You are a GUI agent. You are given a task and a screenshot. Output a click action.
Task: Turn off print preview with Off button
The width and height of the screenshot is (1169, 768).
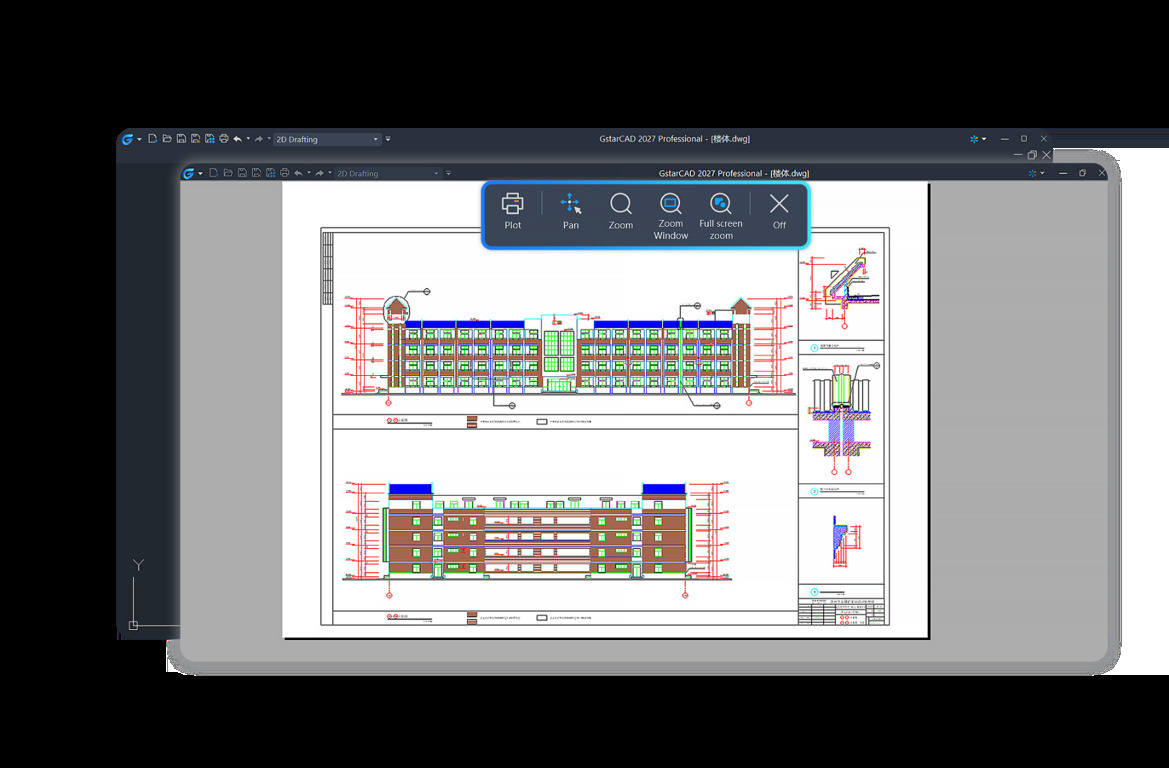(779, 211)
